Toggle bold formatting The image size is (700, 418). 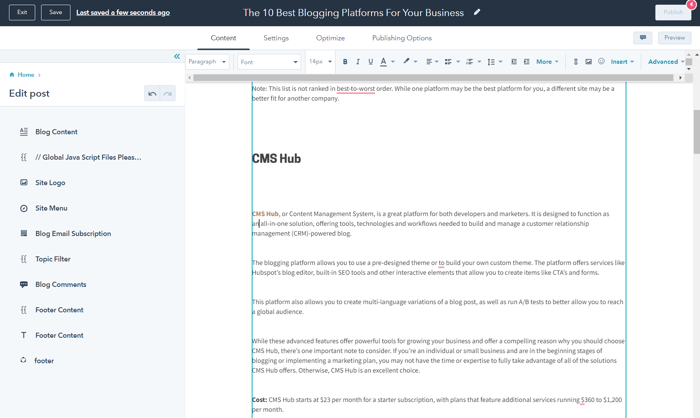[x=345, y=62]
